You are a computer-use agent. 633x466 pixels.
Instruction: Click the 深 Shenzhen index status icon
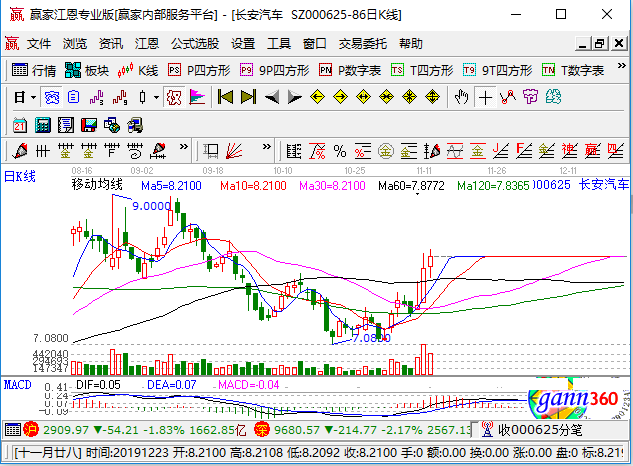(262, 430)
